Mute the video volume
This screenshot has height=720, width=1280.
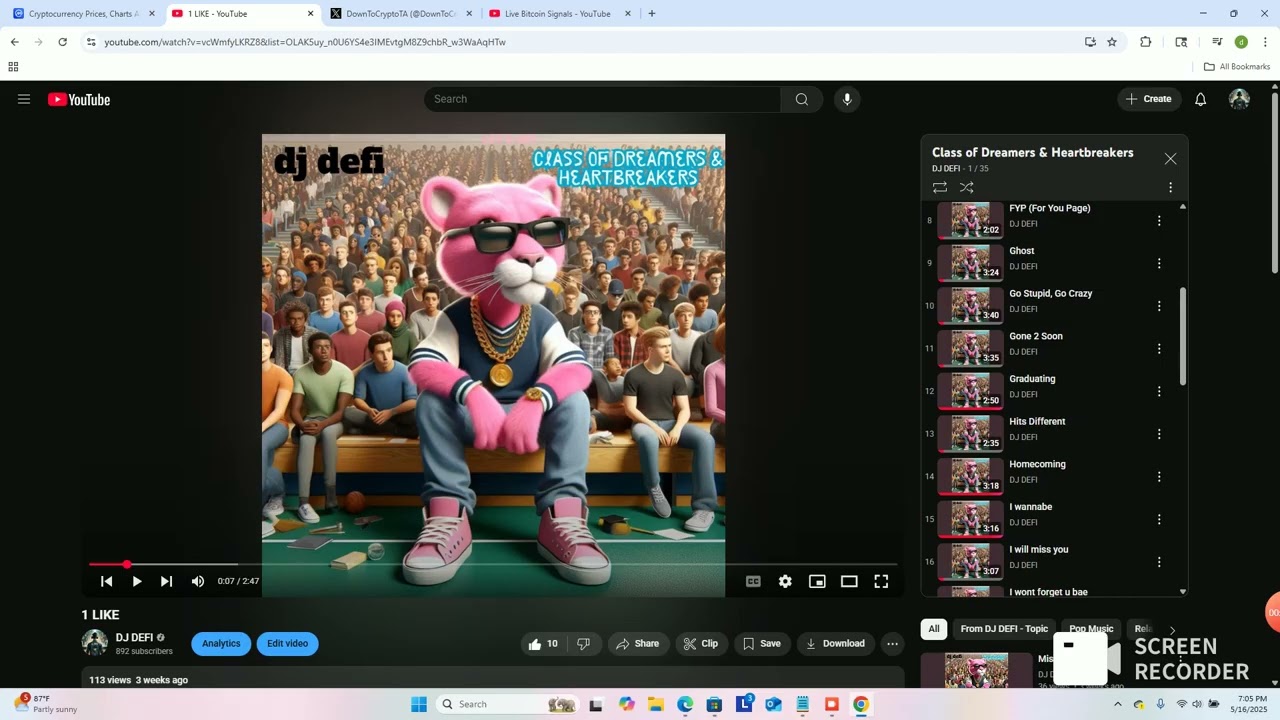(x=198, y=581)
